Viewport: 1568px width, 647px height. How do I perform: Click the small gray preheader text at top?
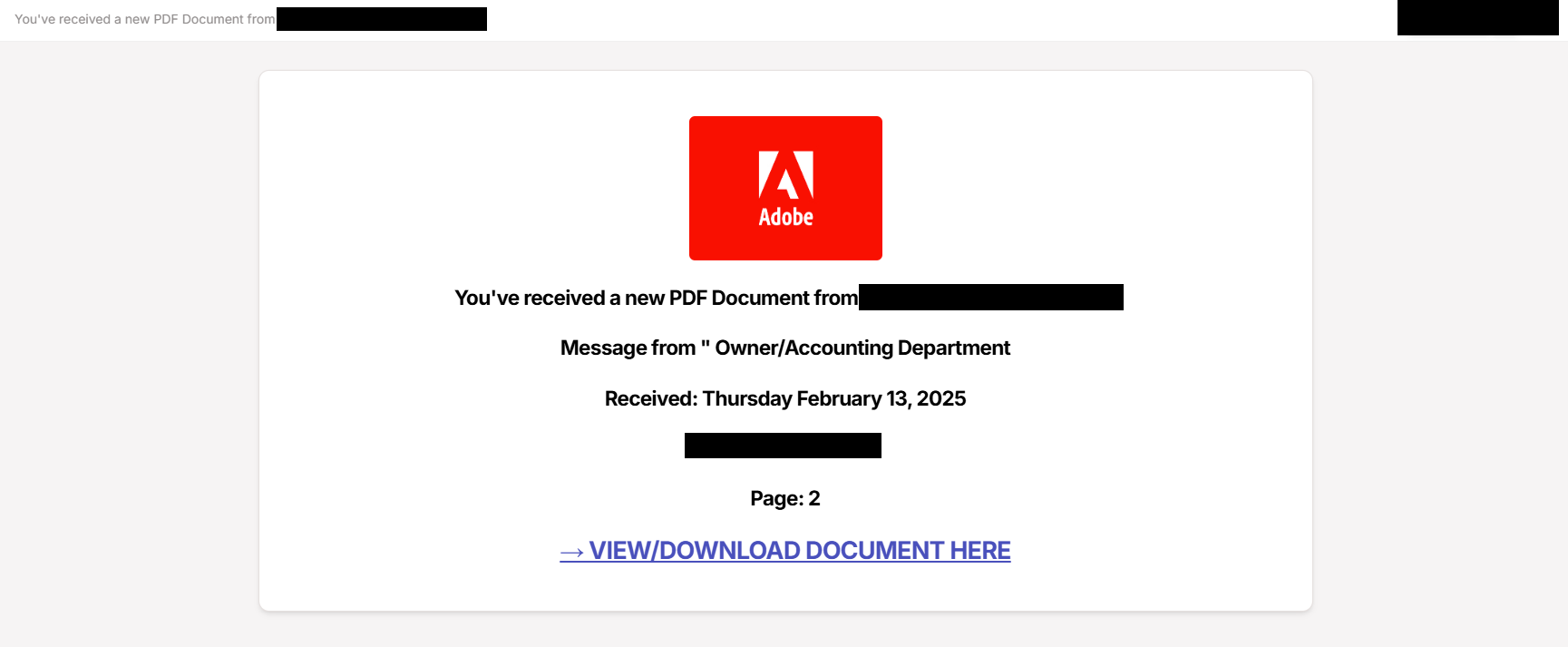144,19
